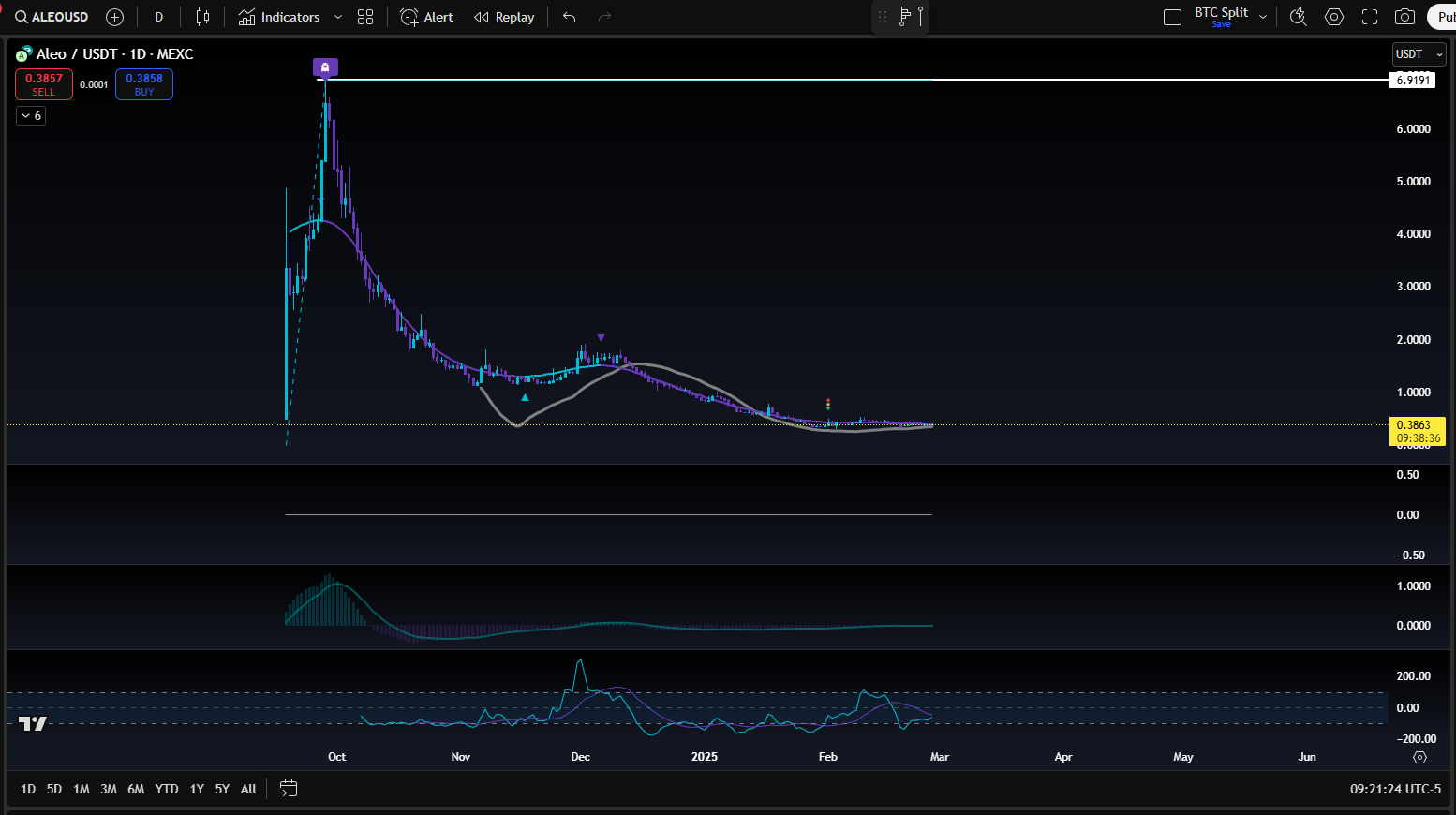This screenshot has height=815, width=1456.
Task: Click the 0.3858 BUY button
Action: coord(143,83)
